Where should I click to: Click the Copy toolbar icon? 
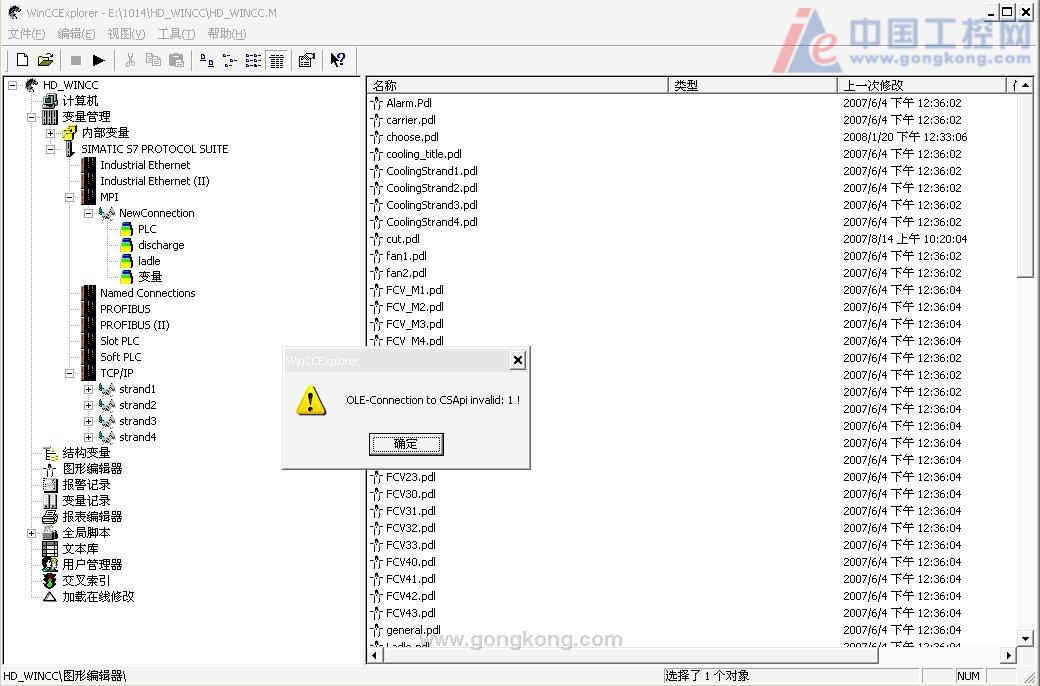[153, 60]
